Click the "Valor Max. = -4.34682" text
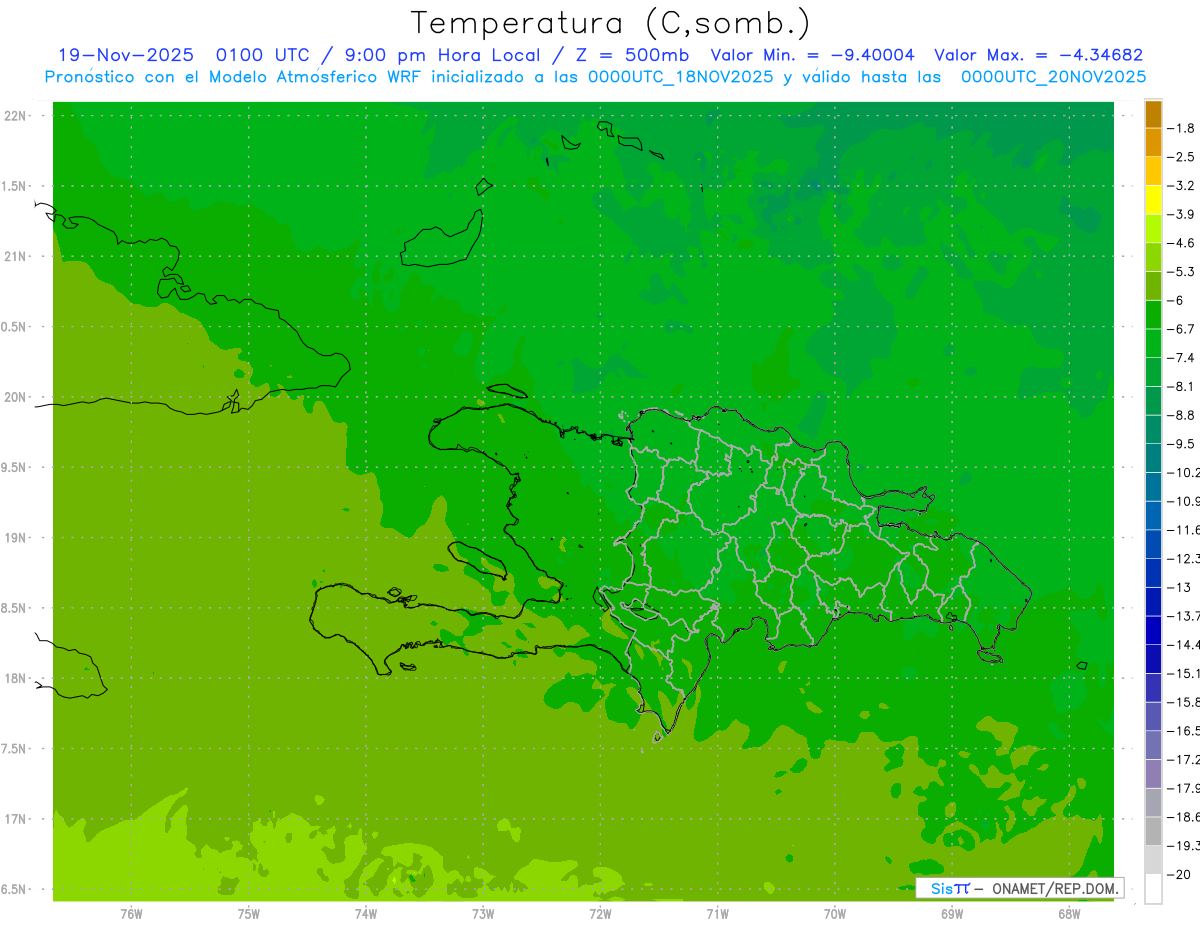This screenshot has height=927, width=1200. click(x=1039, y=55)
